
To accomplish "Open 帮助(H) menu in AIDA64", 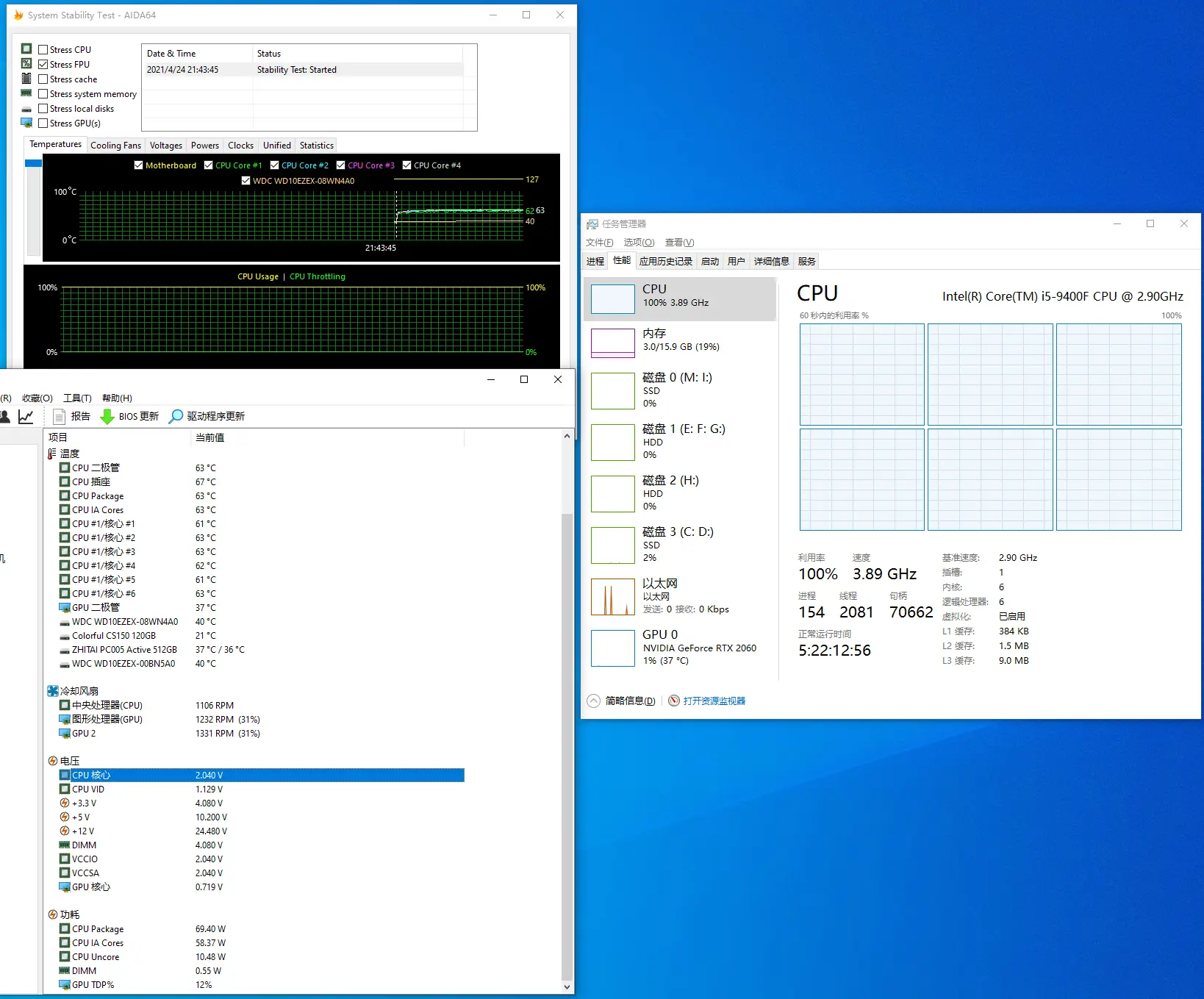I will tap(117, 398).
